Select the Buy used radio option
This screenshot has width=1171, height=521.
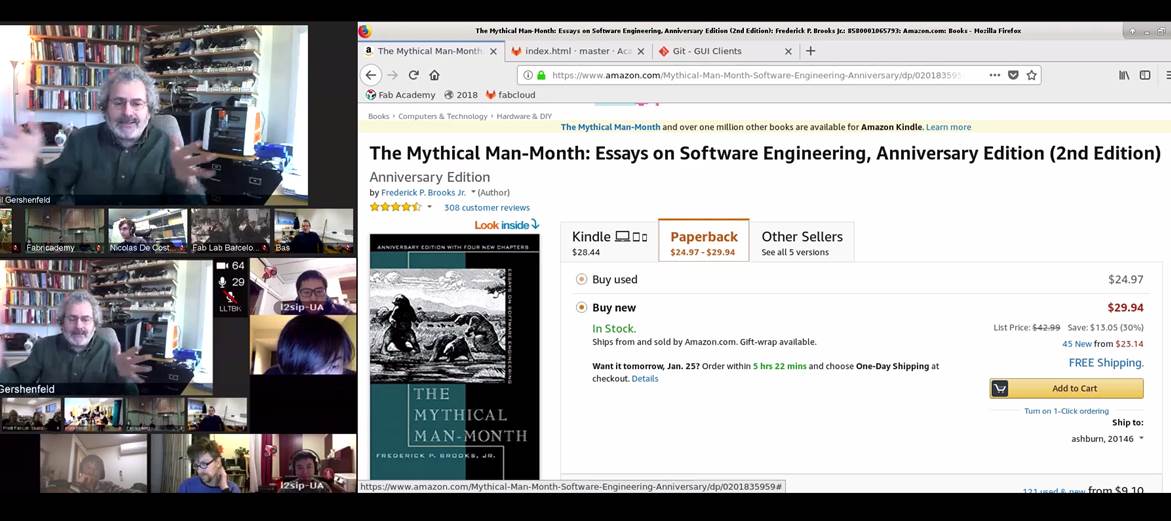[581, 280]
